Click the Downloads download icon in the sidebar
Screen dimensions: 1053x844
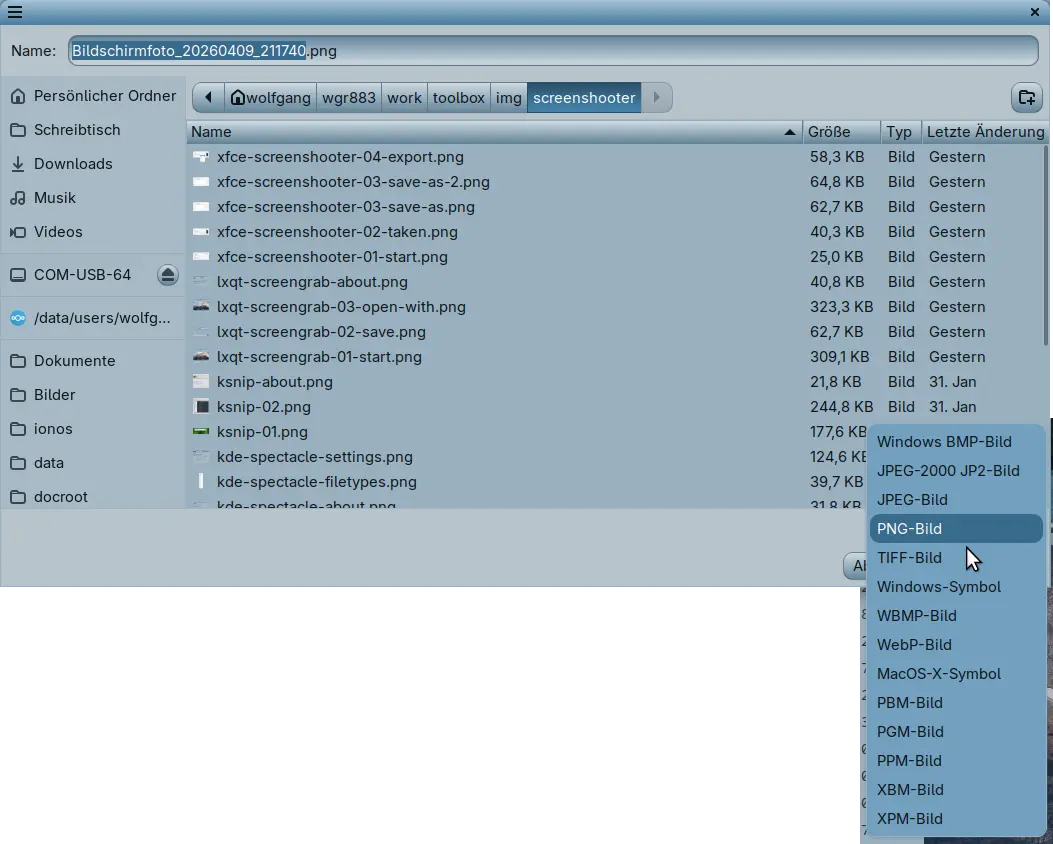18,164
